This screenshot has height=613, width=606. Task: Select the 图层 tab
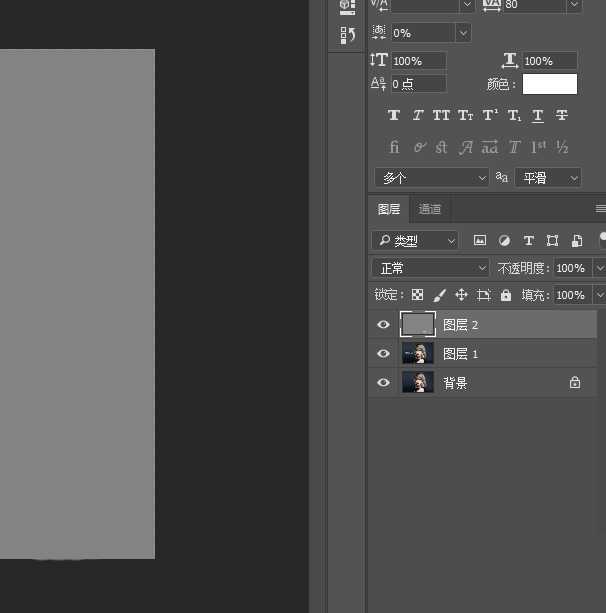389,209
